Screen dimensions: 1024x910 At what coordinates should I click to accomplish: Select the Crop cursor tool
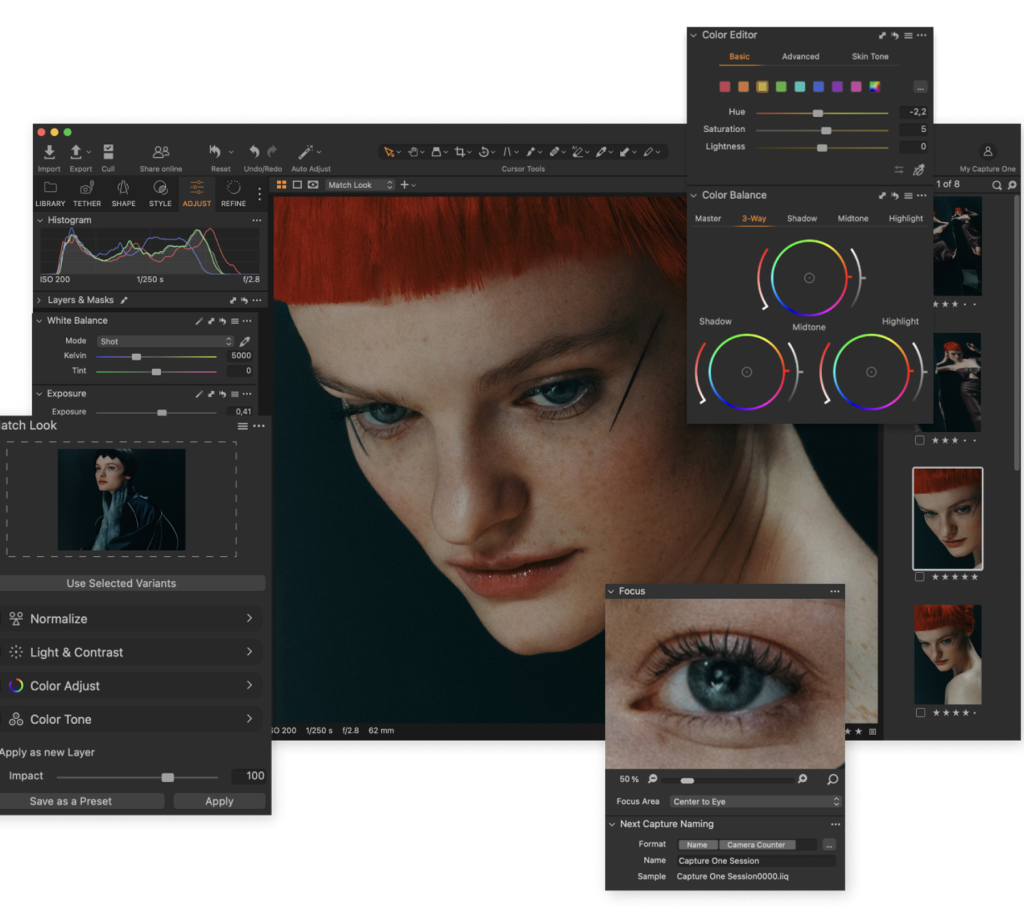[x=460, y=152]
